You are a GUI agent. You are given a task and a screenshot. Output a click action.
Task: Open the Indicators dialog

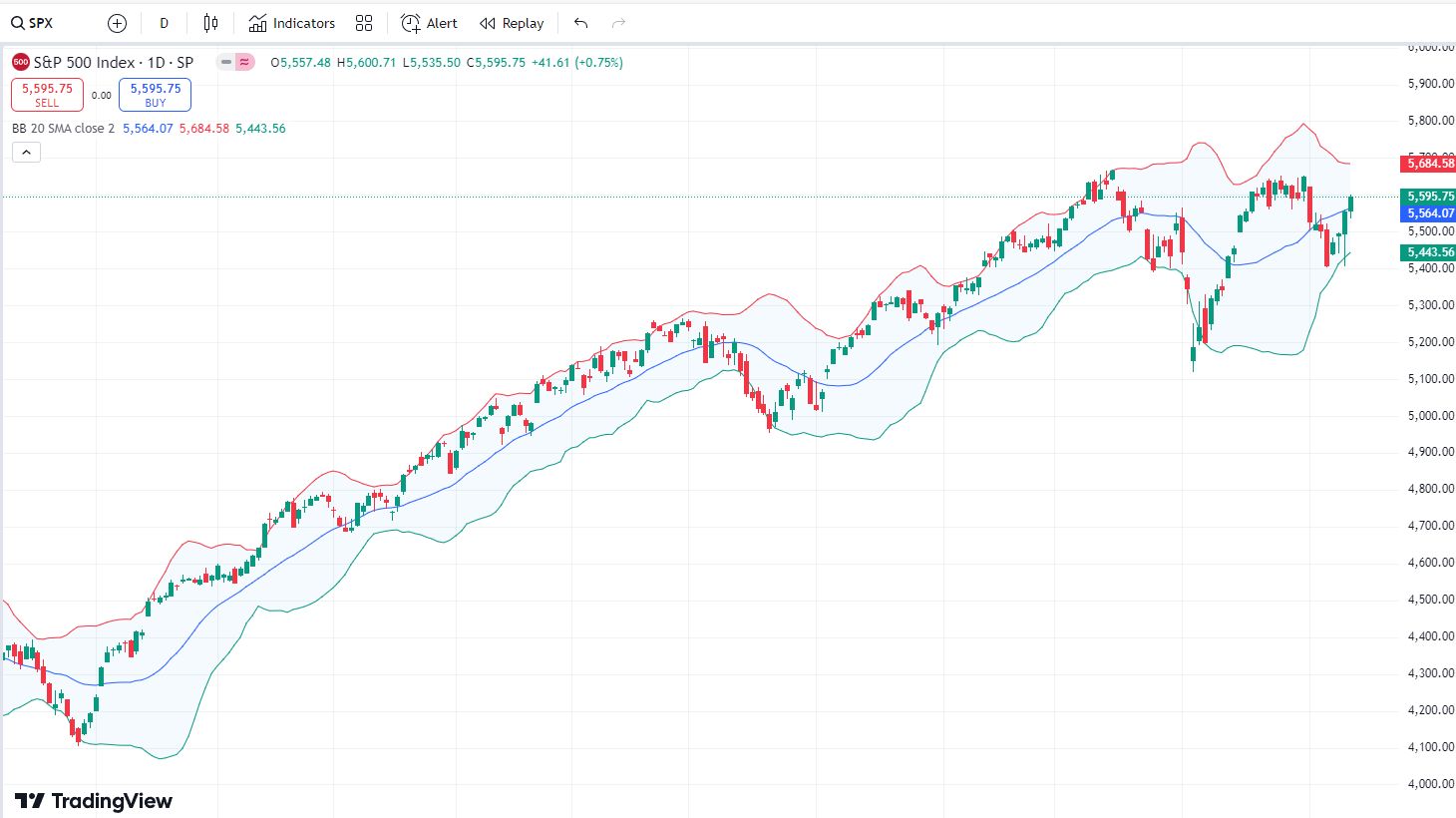click(292, 23)
